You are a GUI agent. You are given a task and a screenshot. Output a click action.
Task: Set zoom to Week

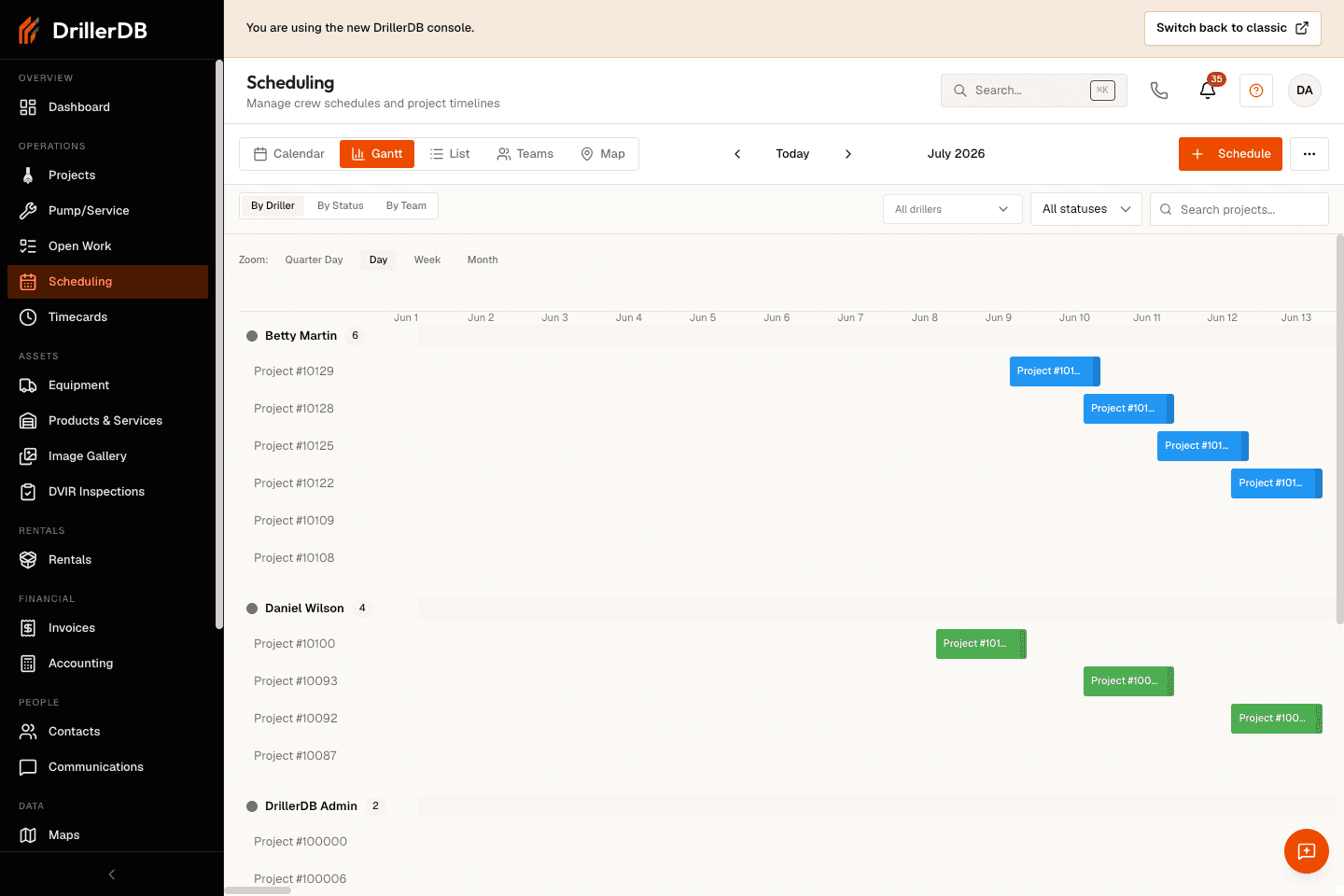point(427,260)
